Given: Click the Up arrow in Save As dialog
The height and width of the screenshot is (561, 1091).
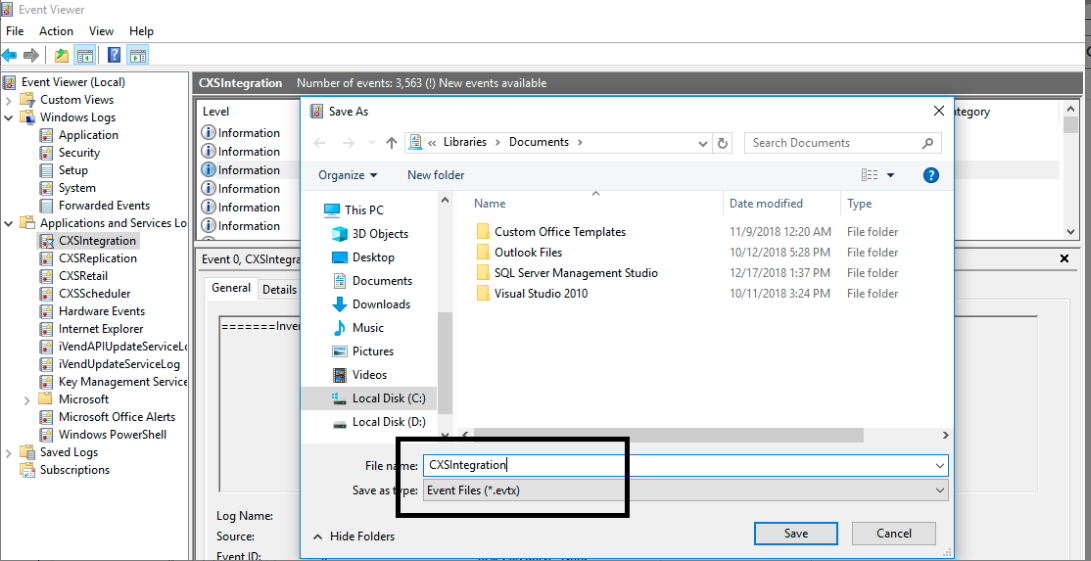Looking at the screenshot, I should 392,143.
